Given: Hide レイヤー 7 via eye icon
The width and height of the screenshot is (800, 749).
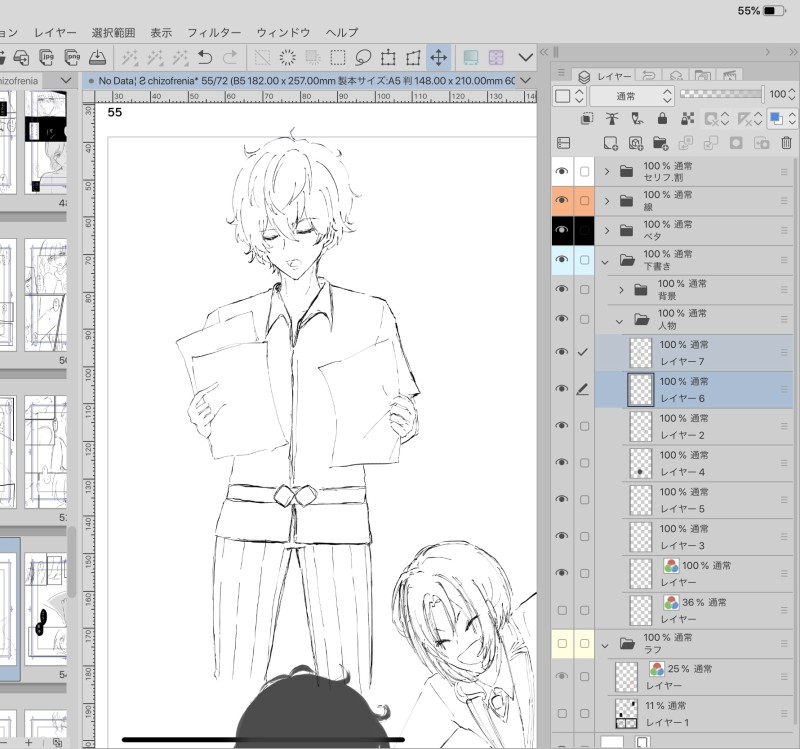Looking at the screenshot, I should coord(562,352).
